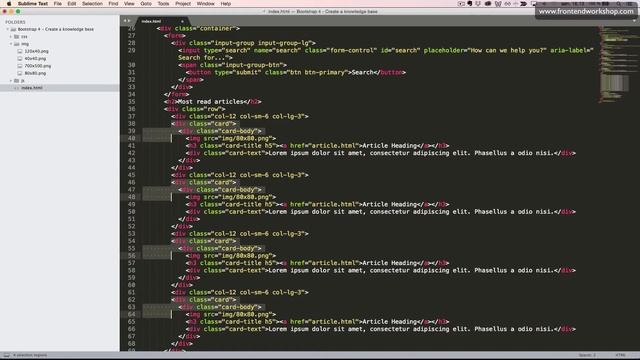
Task: Open the Window menu
Action: [x=205, y=4]
